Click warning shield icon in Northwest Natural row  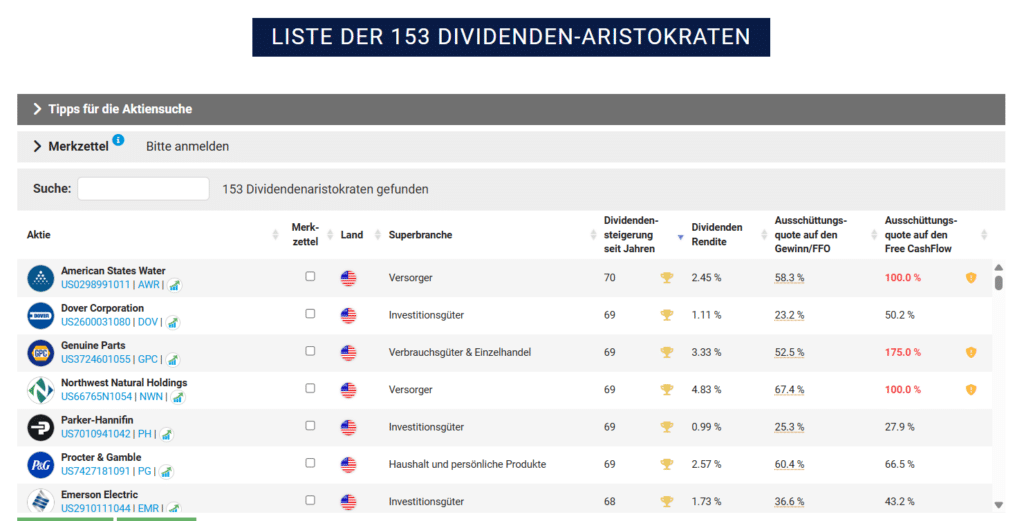[x=971, y=390]
